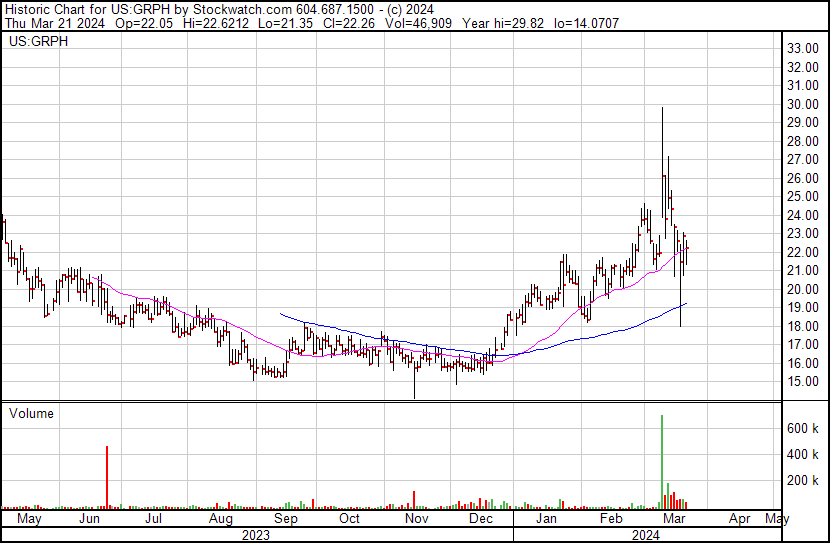Select the Sep month label
Screen dimensions: 830x543
tap(286, 519)
